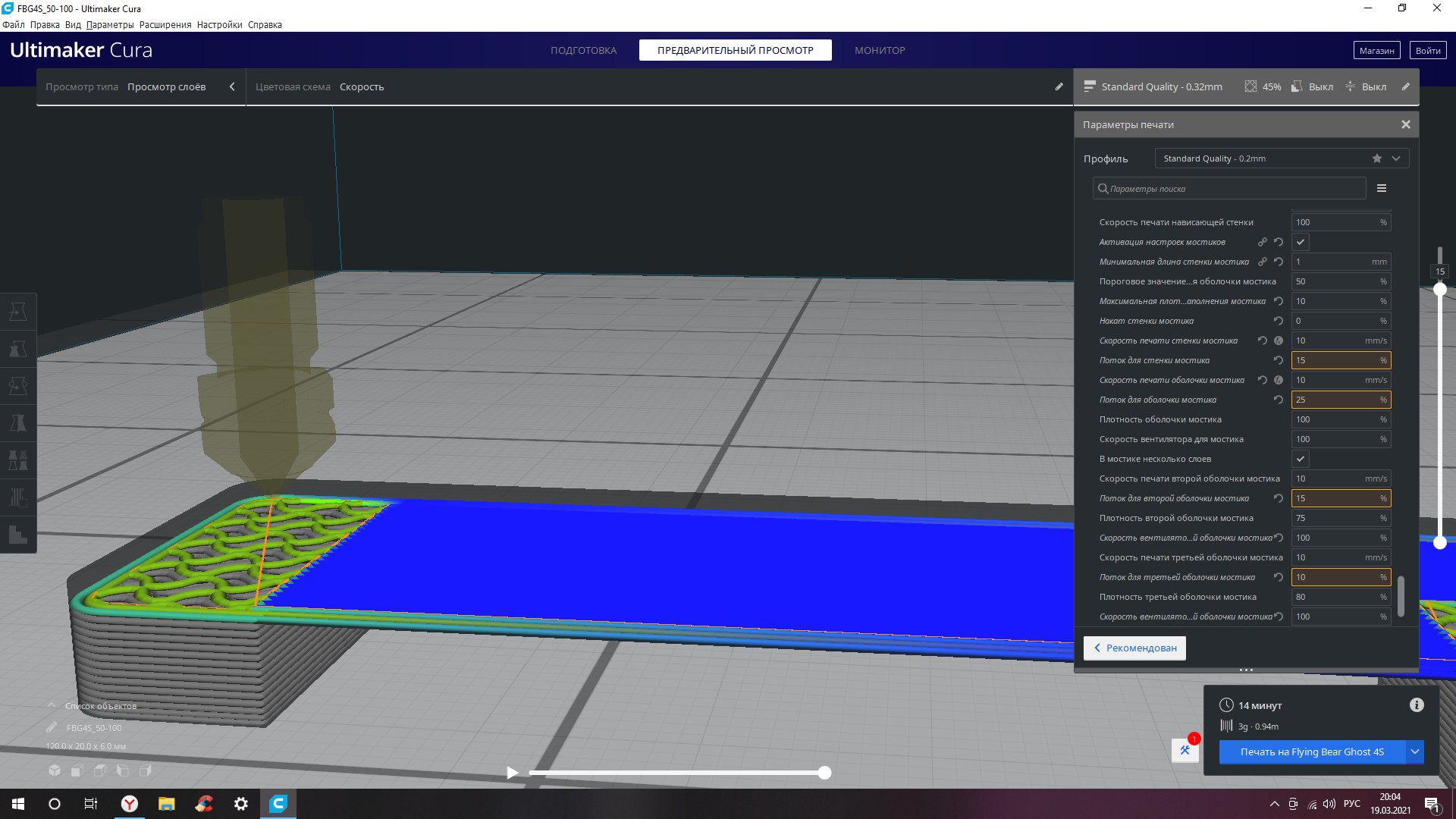Click 'Пороговое значение' 50 value field

pos(1341,281)
